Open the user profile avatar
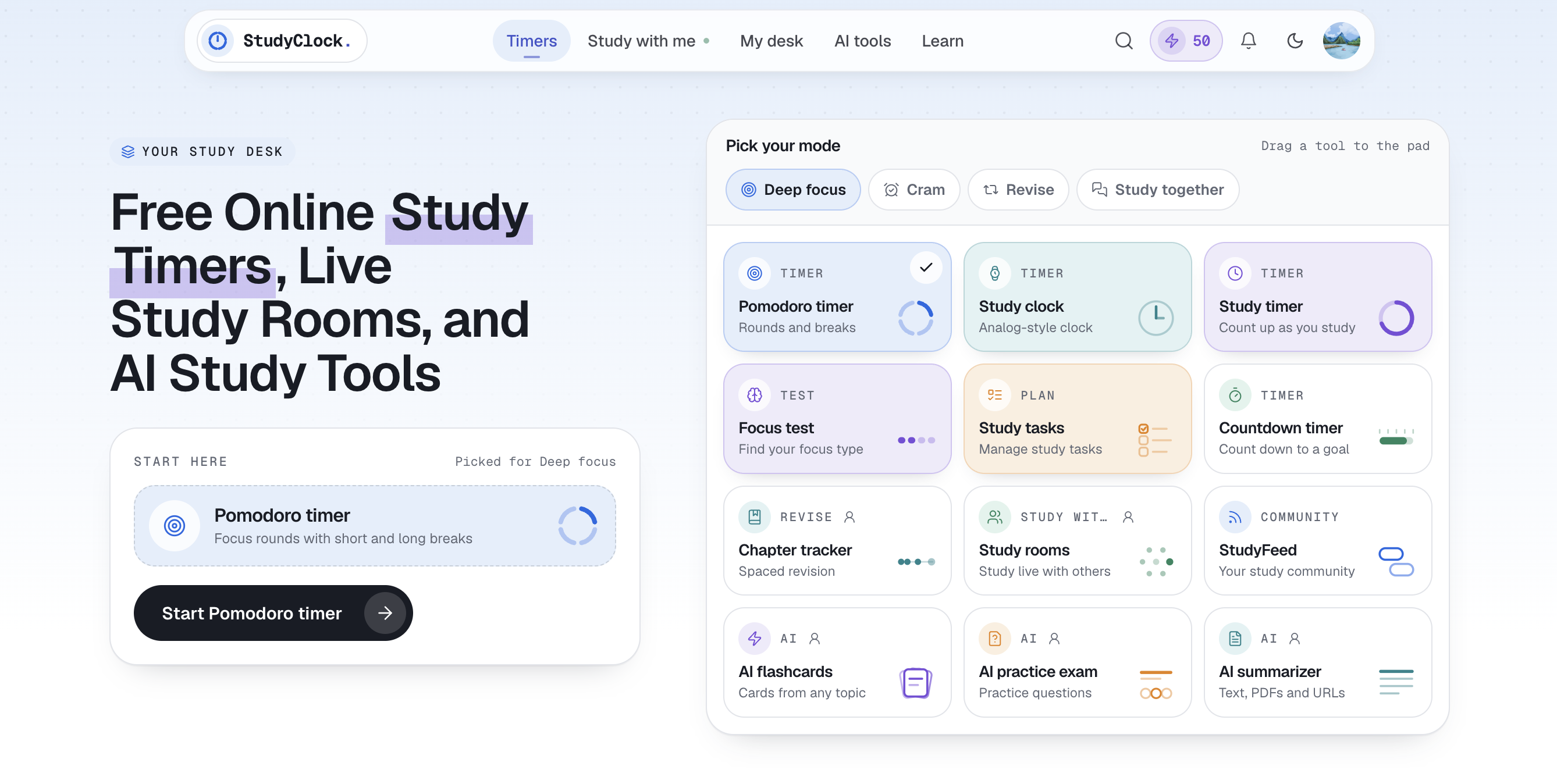Screen dimensions: 1557x784 pyautogui.click(x=1341, y=41)
